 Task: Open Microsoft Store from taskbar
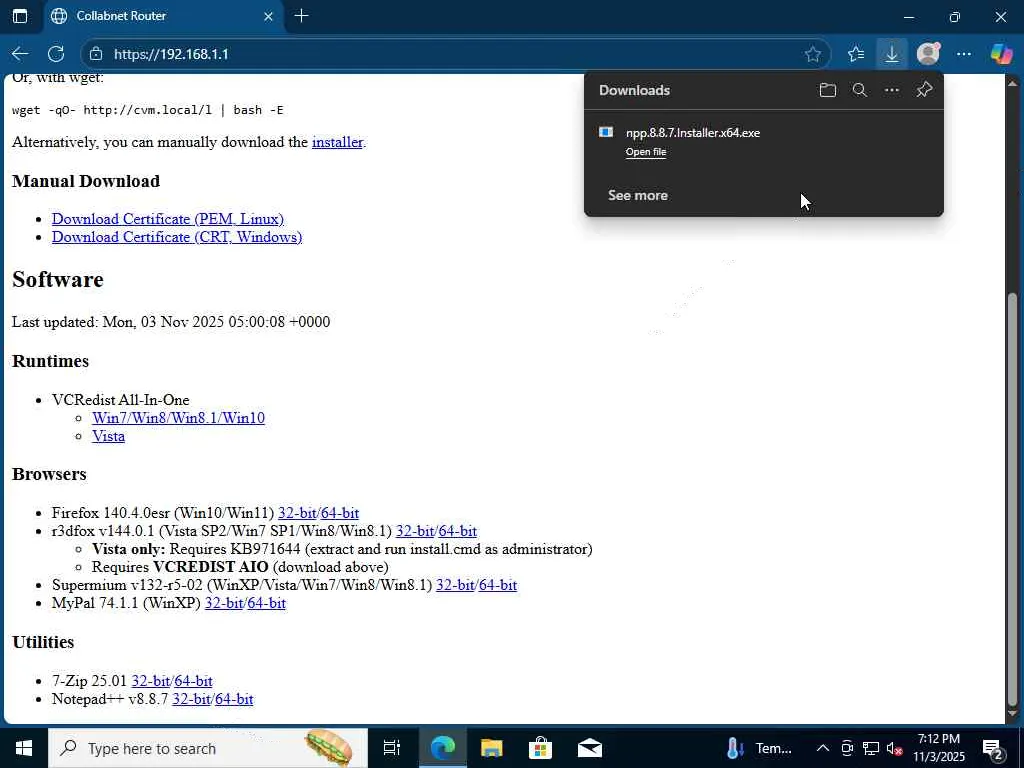click(x=540, y=748)
